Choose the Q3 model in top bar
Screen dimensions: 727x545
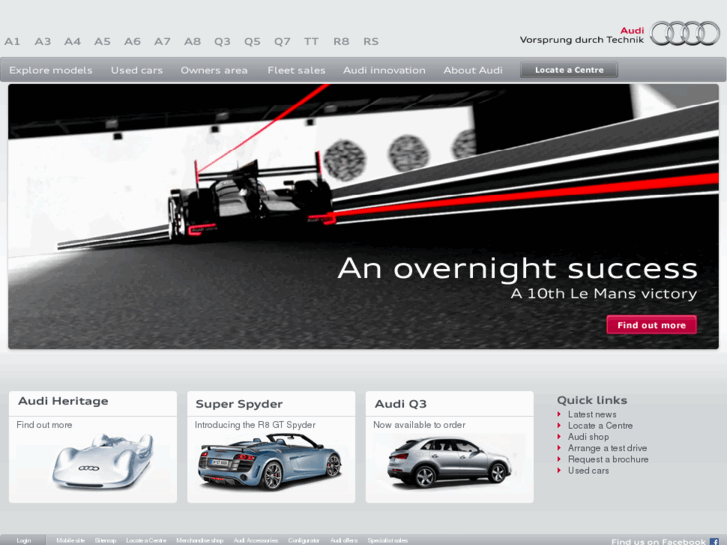pyautogui.click(x=222, y=41)
